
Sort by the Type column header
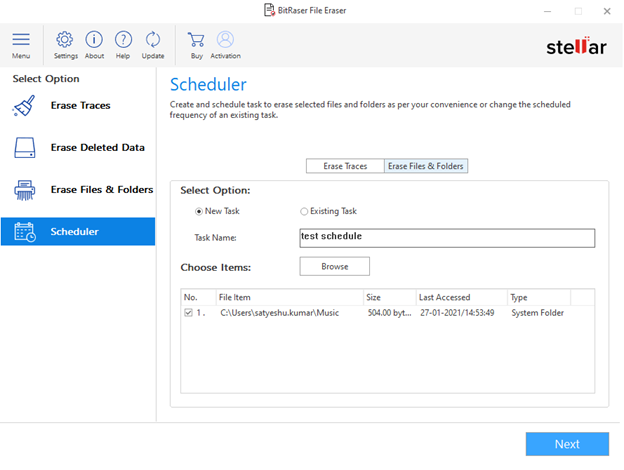539,297
